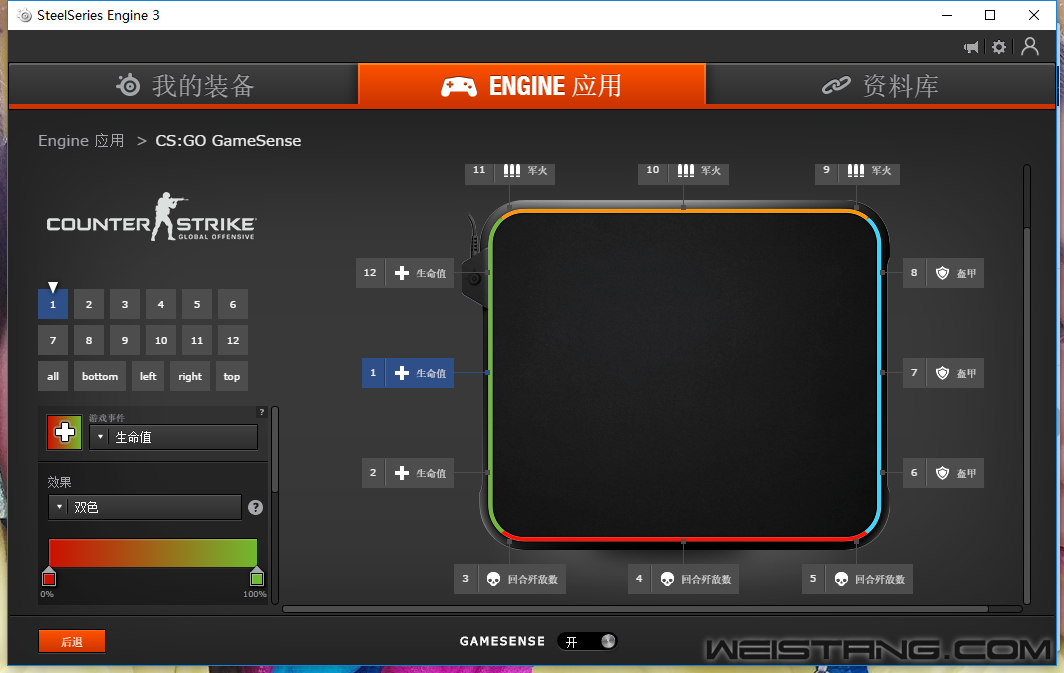Screen dimensions: 1064x673
Task: Switch GameSense toggle off
Action: pyautogui.click(x=588, y=641)
